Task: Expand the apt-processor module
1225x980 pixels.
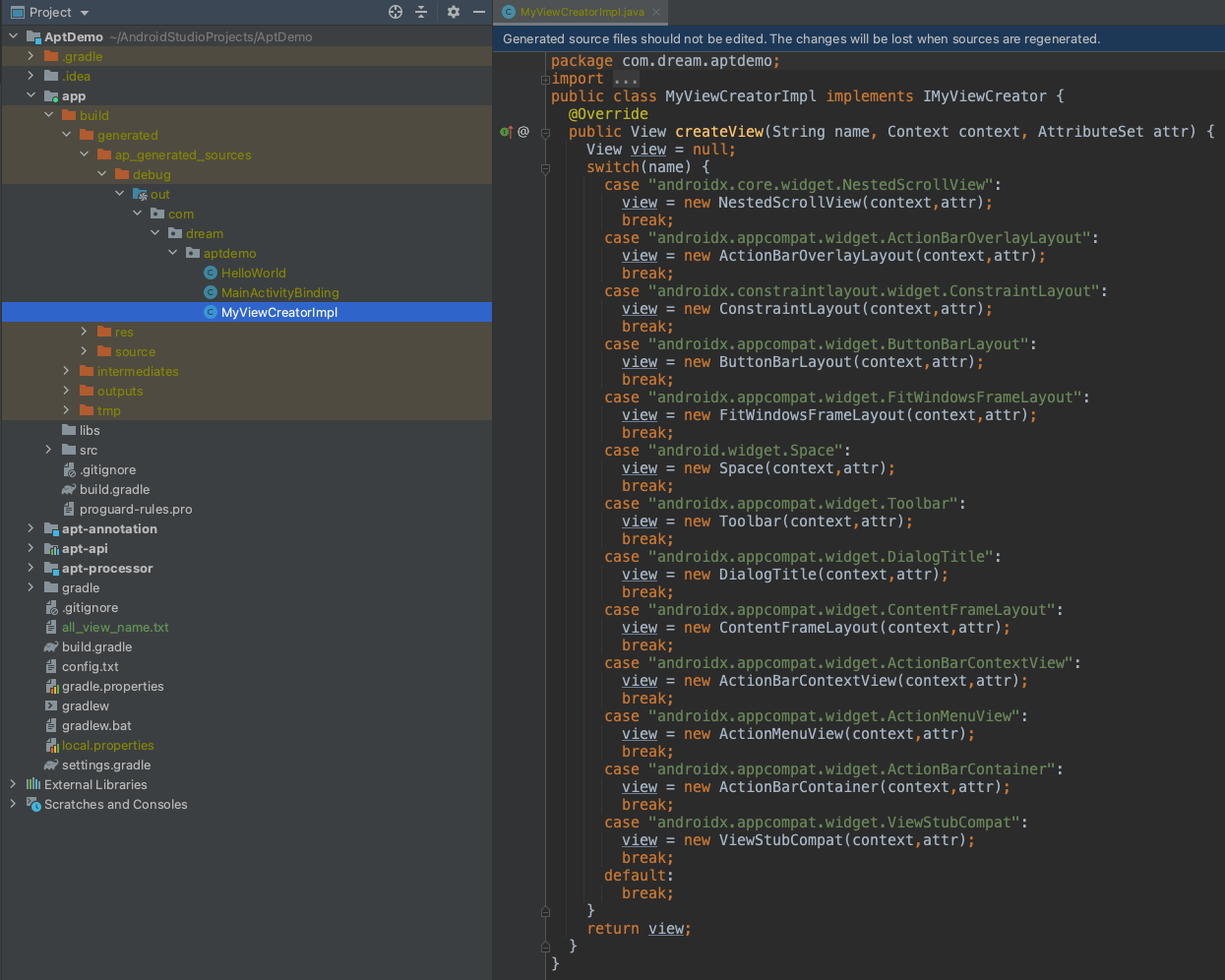Action: [x=31, y=568]
